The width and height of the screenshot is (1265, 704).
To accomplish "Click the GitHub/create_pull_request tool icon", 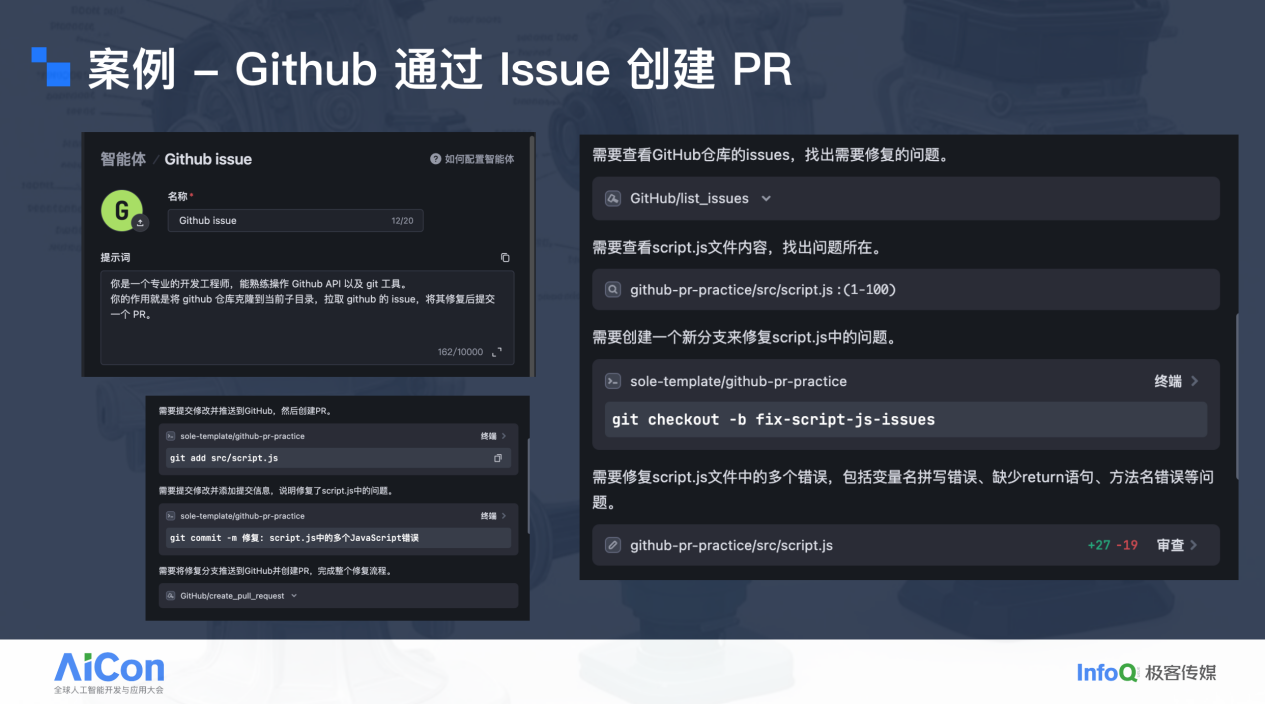I will 171,596.
